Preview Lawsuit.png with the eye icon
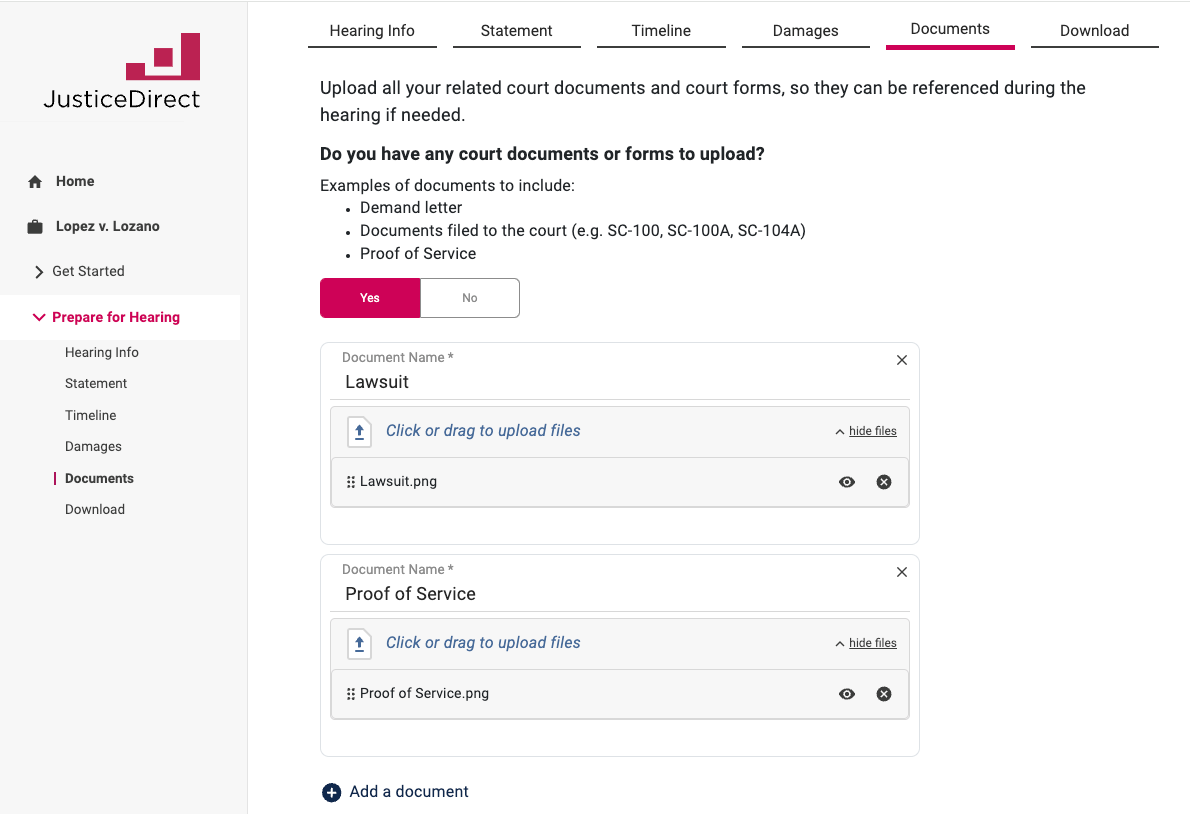This screenshot has height=814, width=1190. (x=847, y=482)
